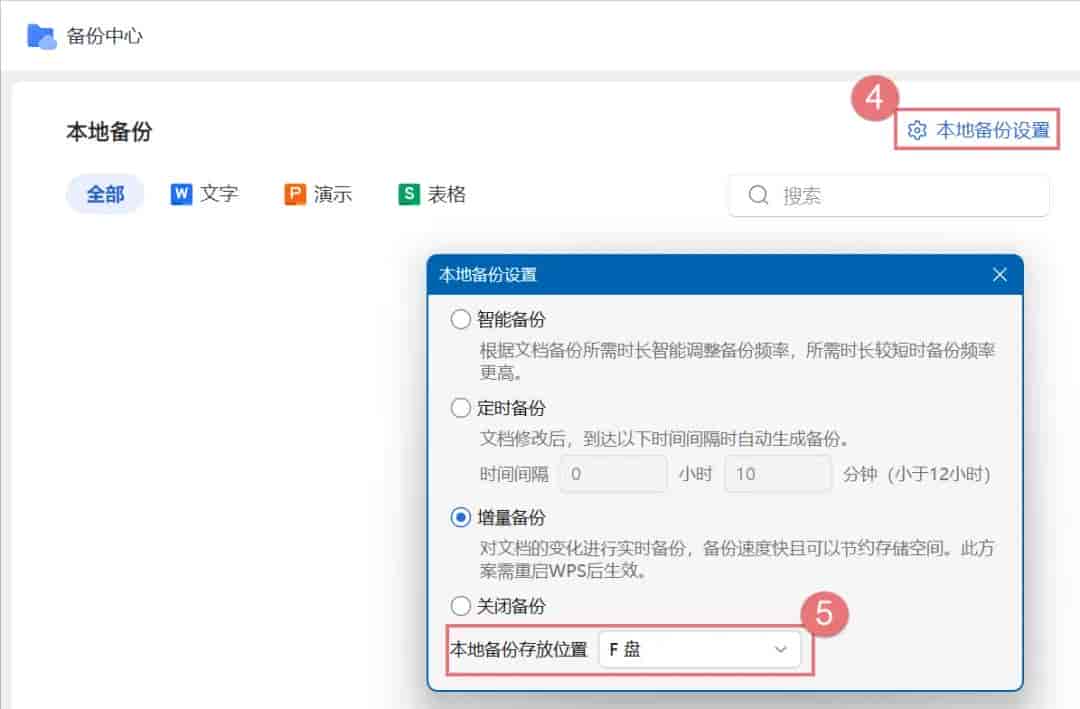Select the 定时备份 radio option
This screenshot has height=709, width=1080.
[x=460, y=407]
